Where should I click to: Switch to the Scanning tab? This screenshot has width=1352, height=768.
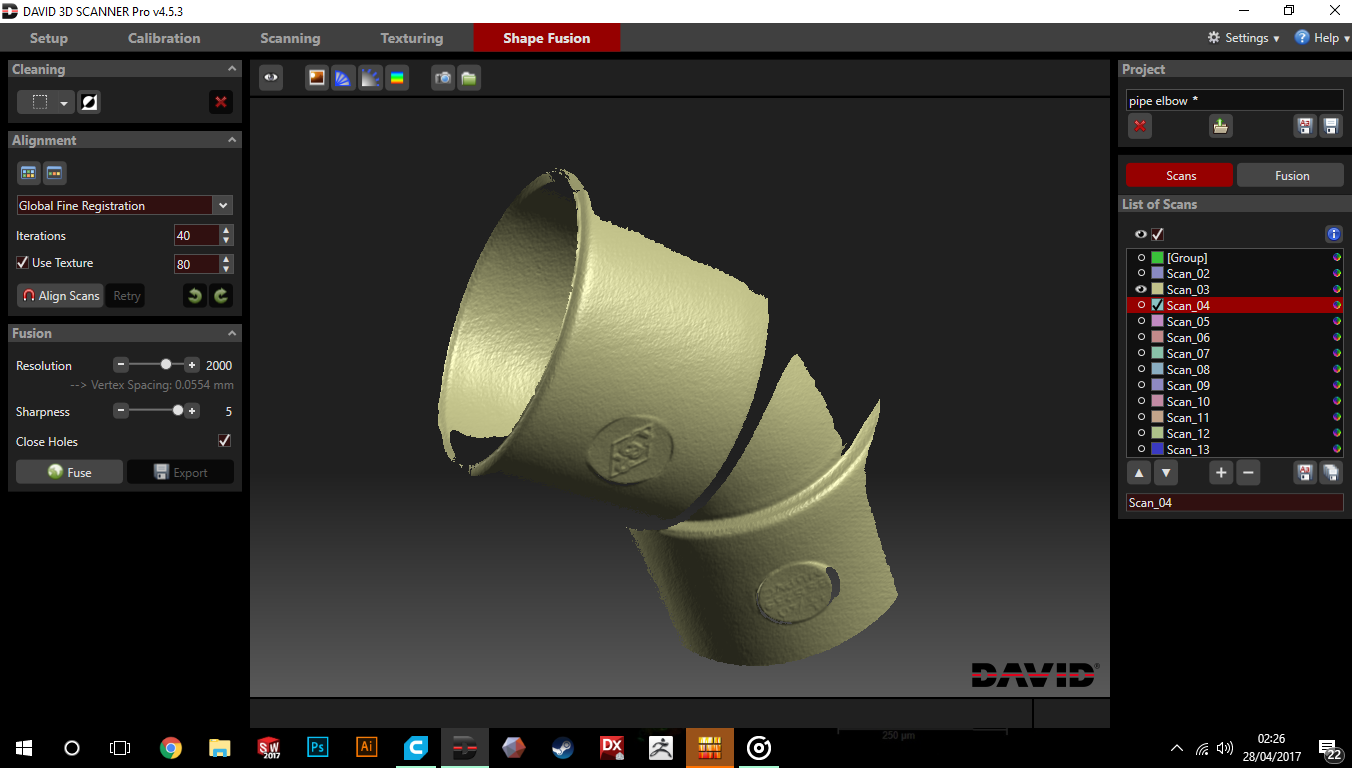click(290, 38)
